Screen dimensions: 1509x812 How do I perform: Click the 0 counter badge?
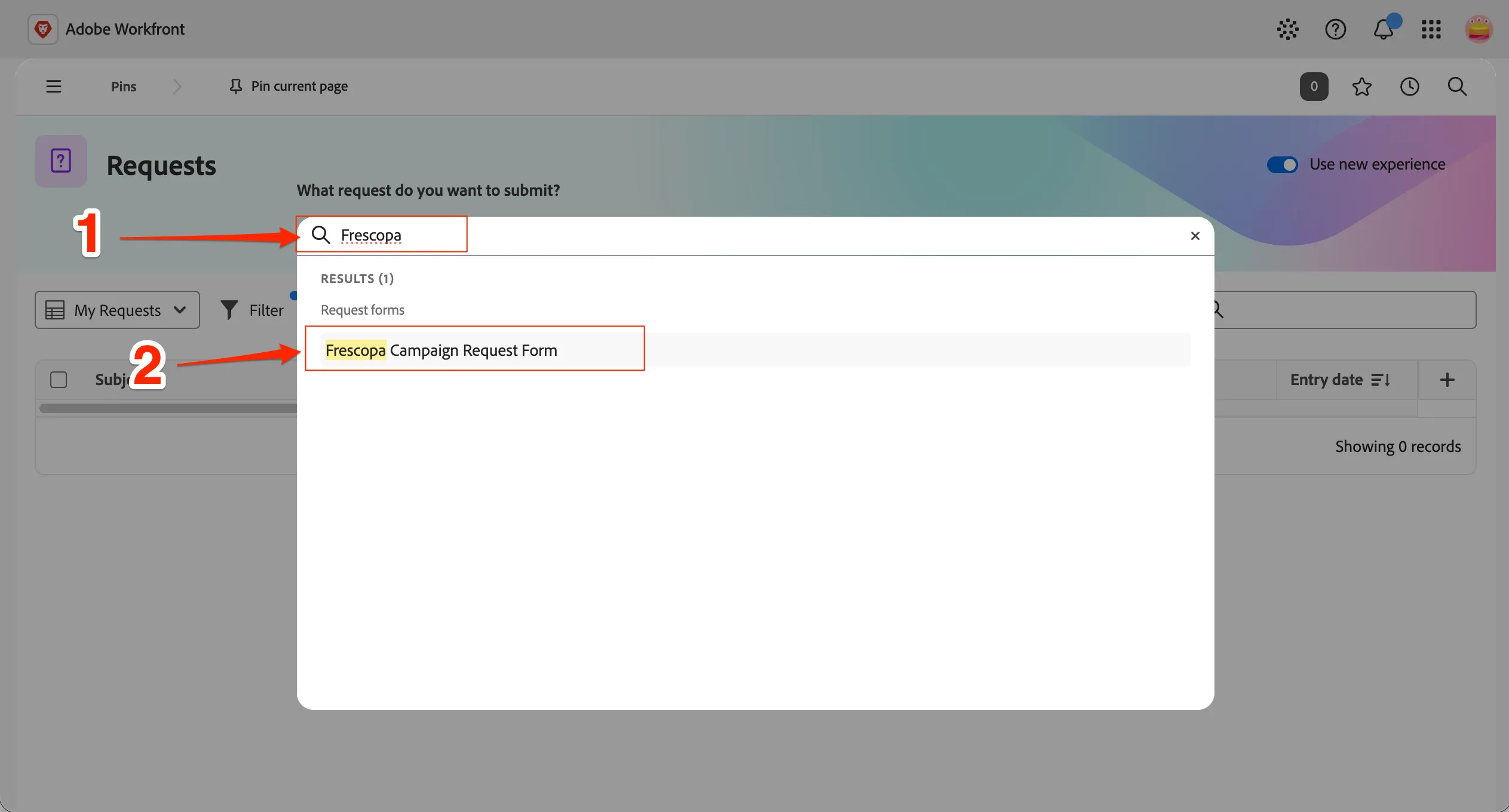coord(1314,87)
